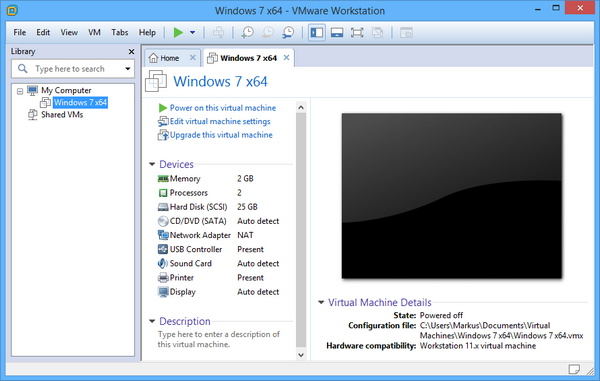600x381 pixels.
Task: Close the Windows 7 x64 tab
Action: click(286, 57)
